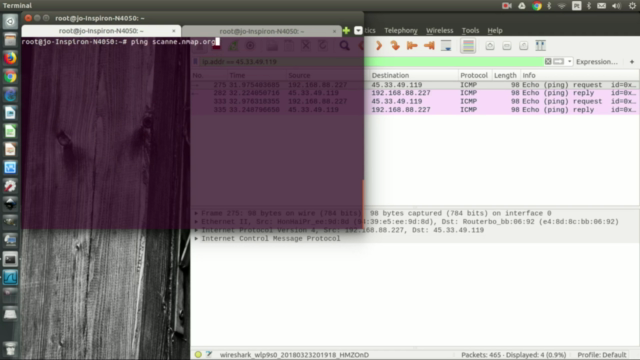
Task: Toggle auto scroll during live capture
Action: [446, 46]
